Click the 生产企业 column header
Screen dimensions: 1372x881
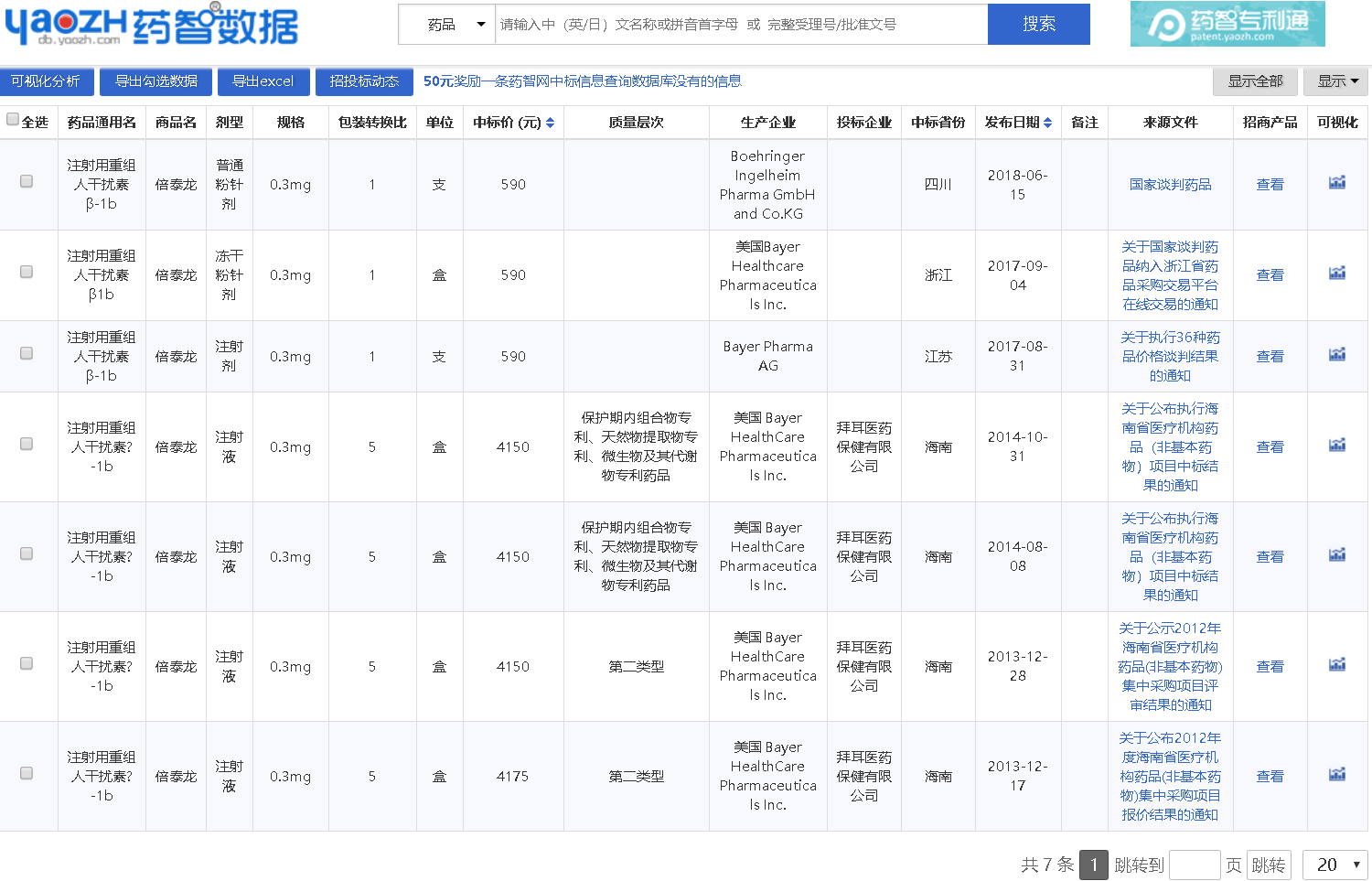(768, 123)
